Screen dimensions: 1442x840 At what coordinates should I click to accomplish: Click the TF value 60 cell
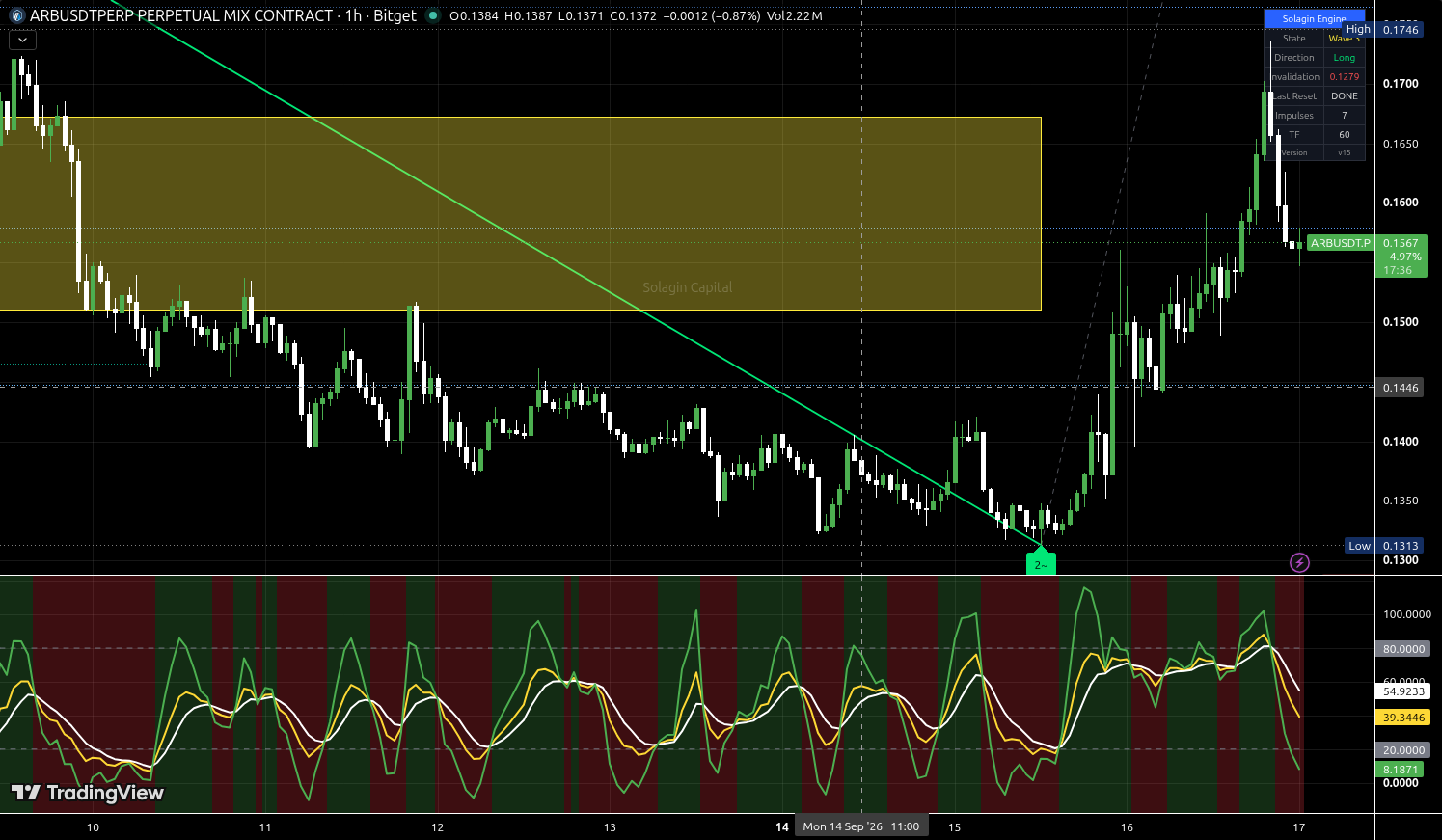click(x=1345, y=135)
